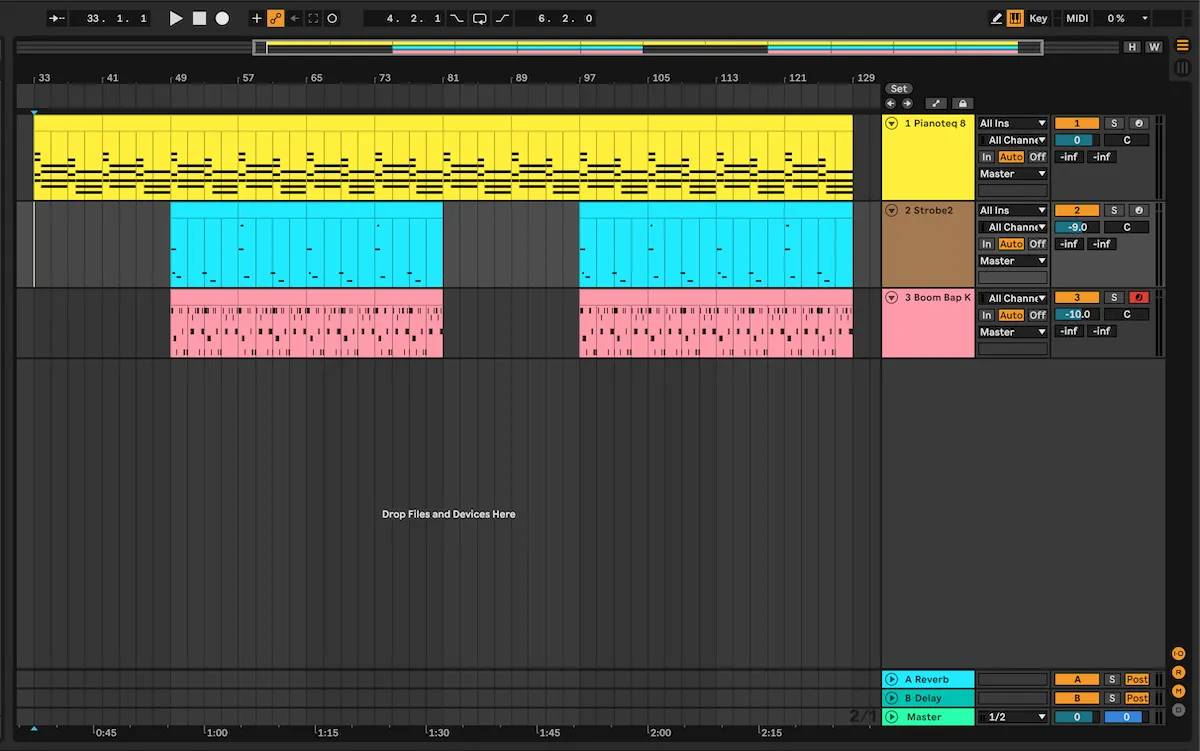Open Strobe2 All Ins input dropdown

coord(1013,211)
